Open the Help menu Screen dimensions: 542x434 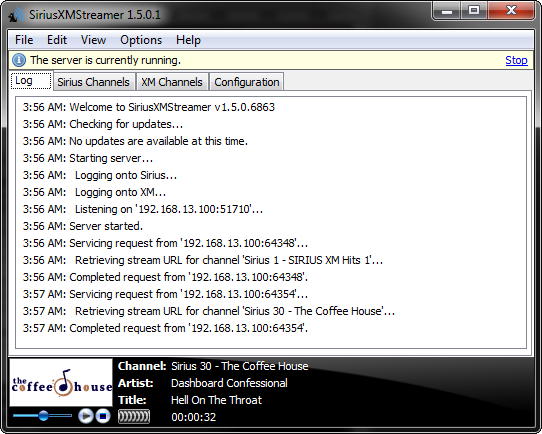pyautogui.click(x=188, y=40)
